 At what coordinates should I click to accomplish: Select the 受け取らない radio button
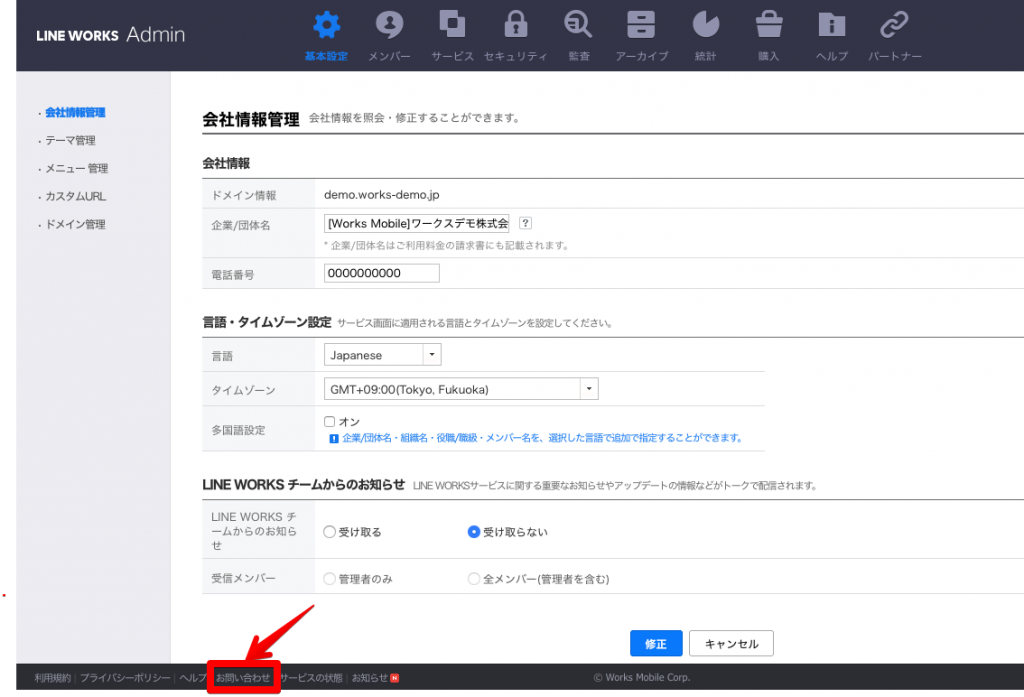[474, 532]
